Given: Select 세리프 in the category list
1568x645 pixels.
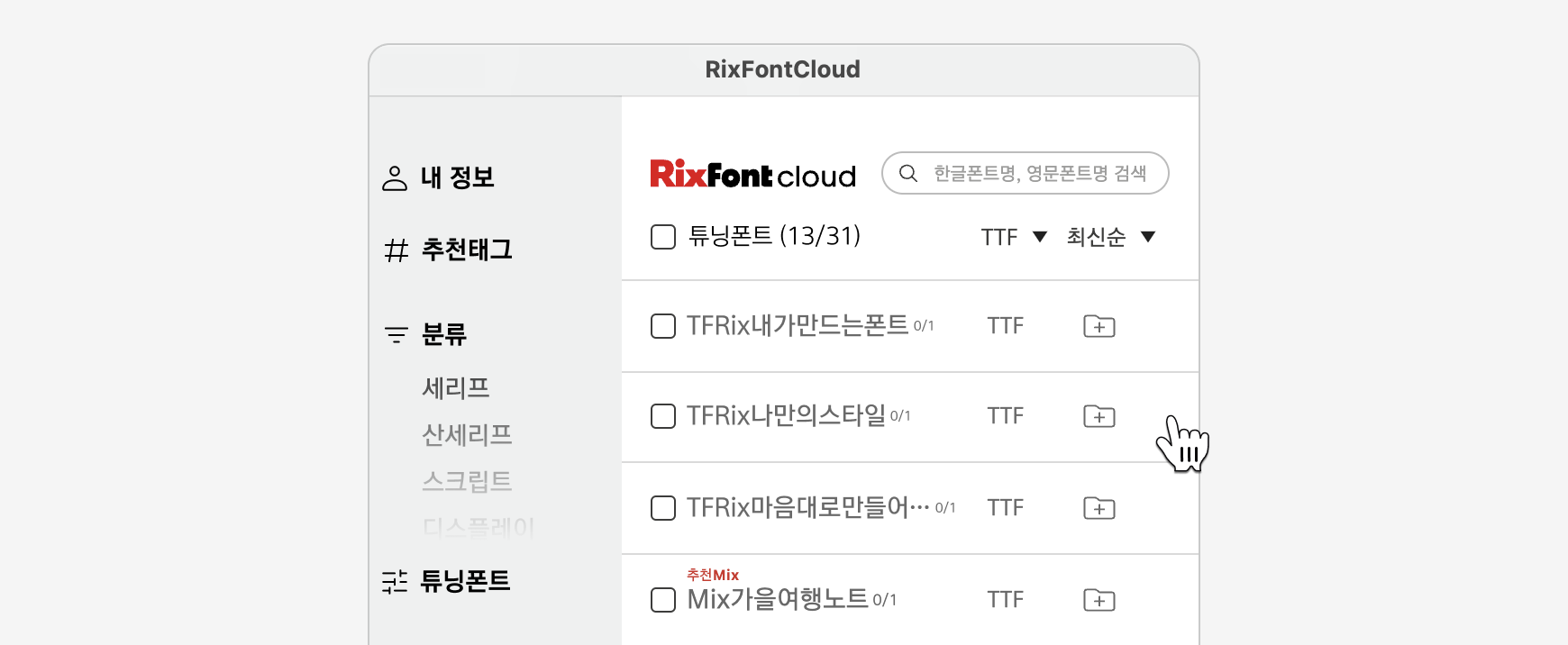Looking at the screenshot, I should pyautogui.click(x=456, y=388).
